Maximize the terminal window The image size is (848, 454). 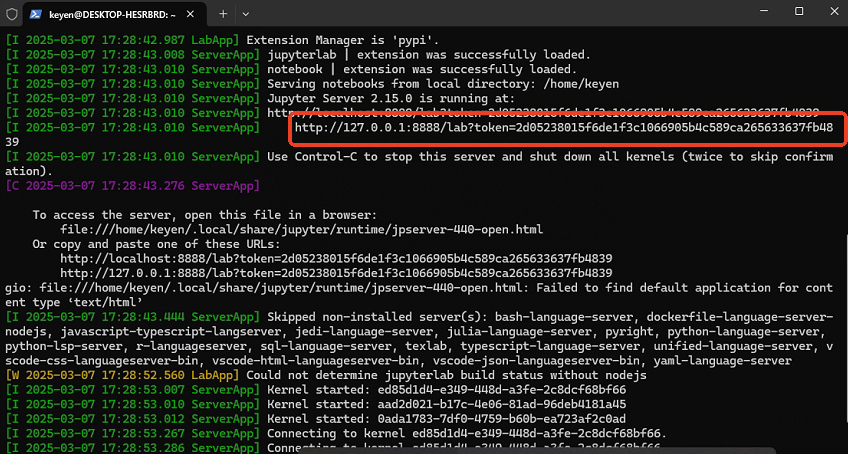pyautogui.click(x=799, y=11)
